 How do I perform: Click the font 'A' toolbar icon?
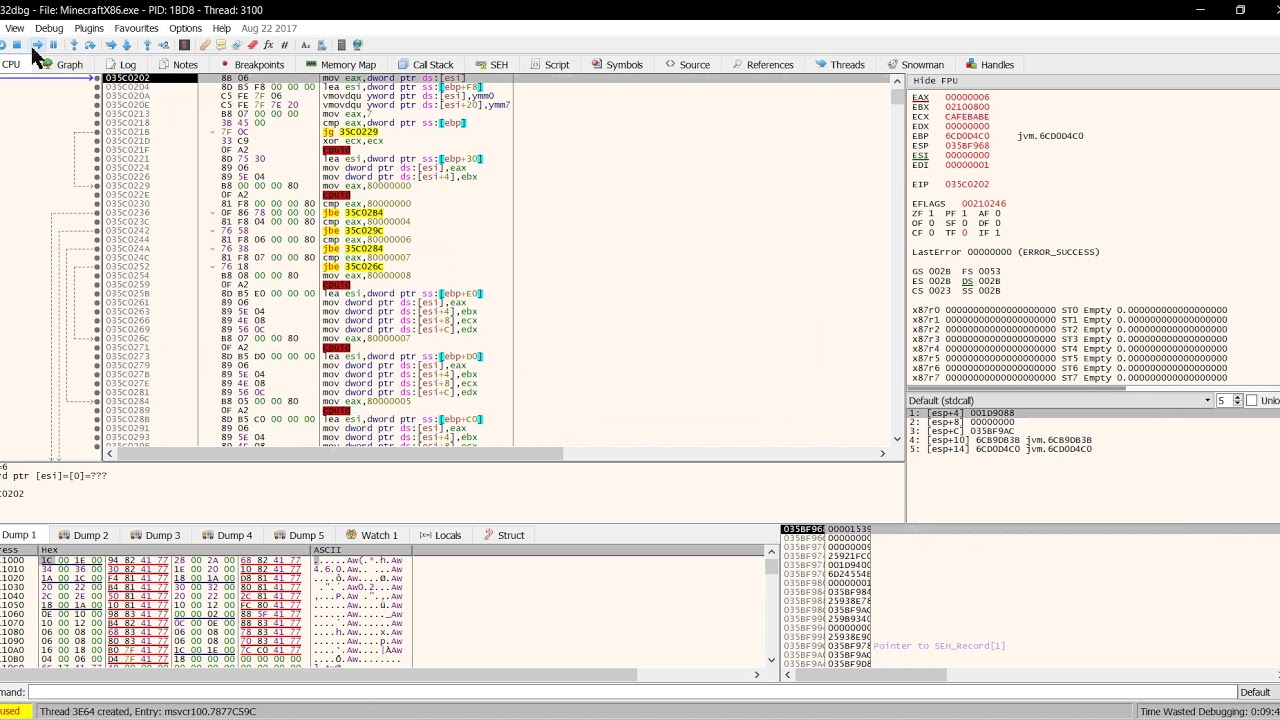tap(305, 45)
